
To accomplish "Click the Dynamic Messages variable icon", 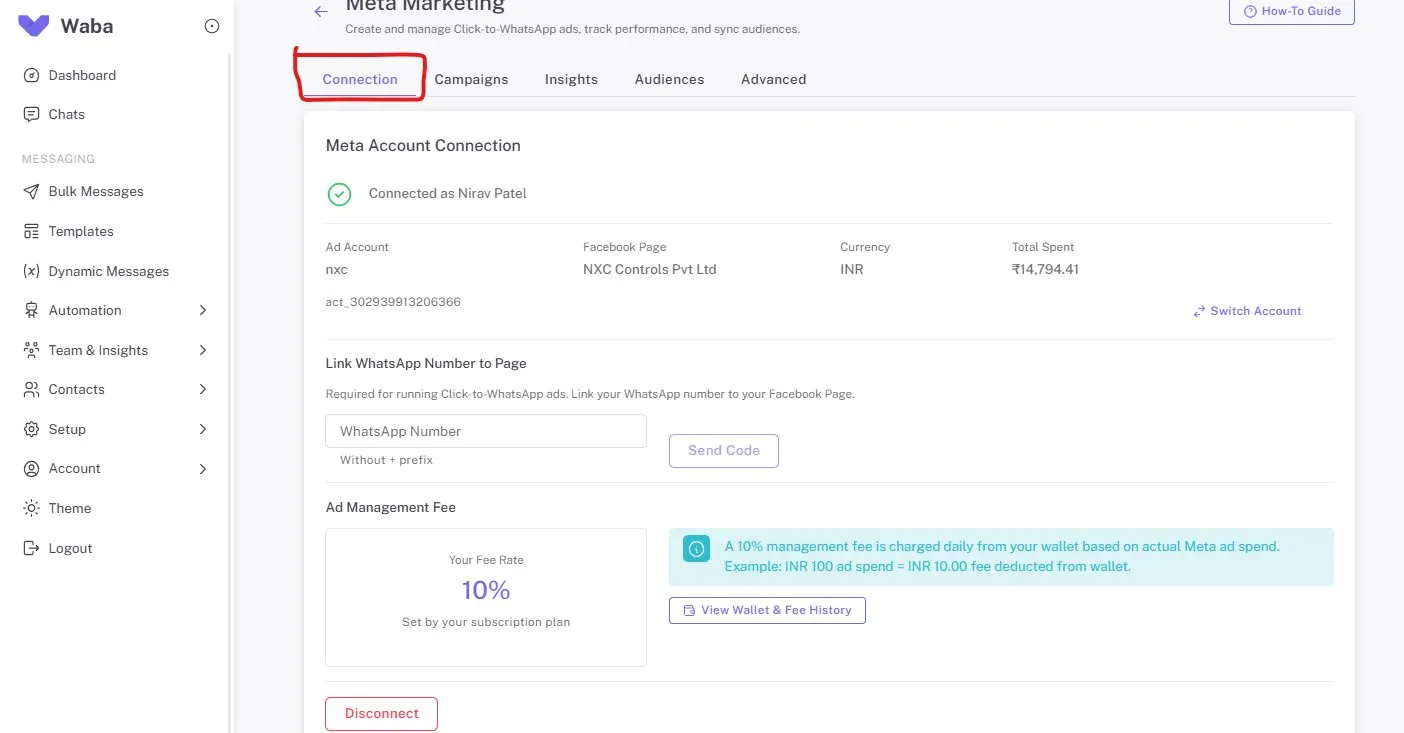I will tap(31, 271).
